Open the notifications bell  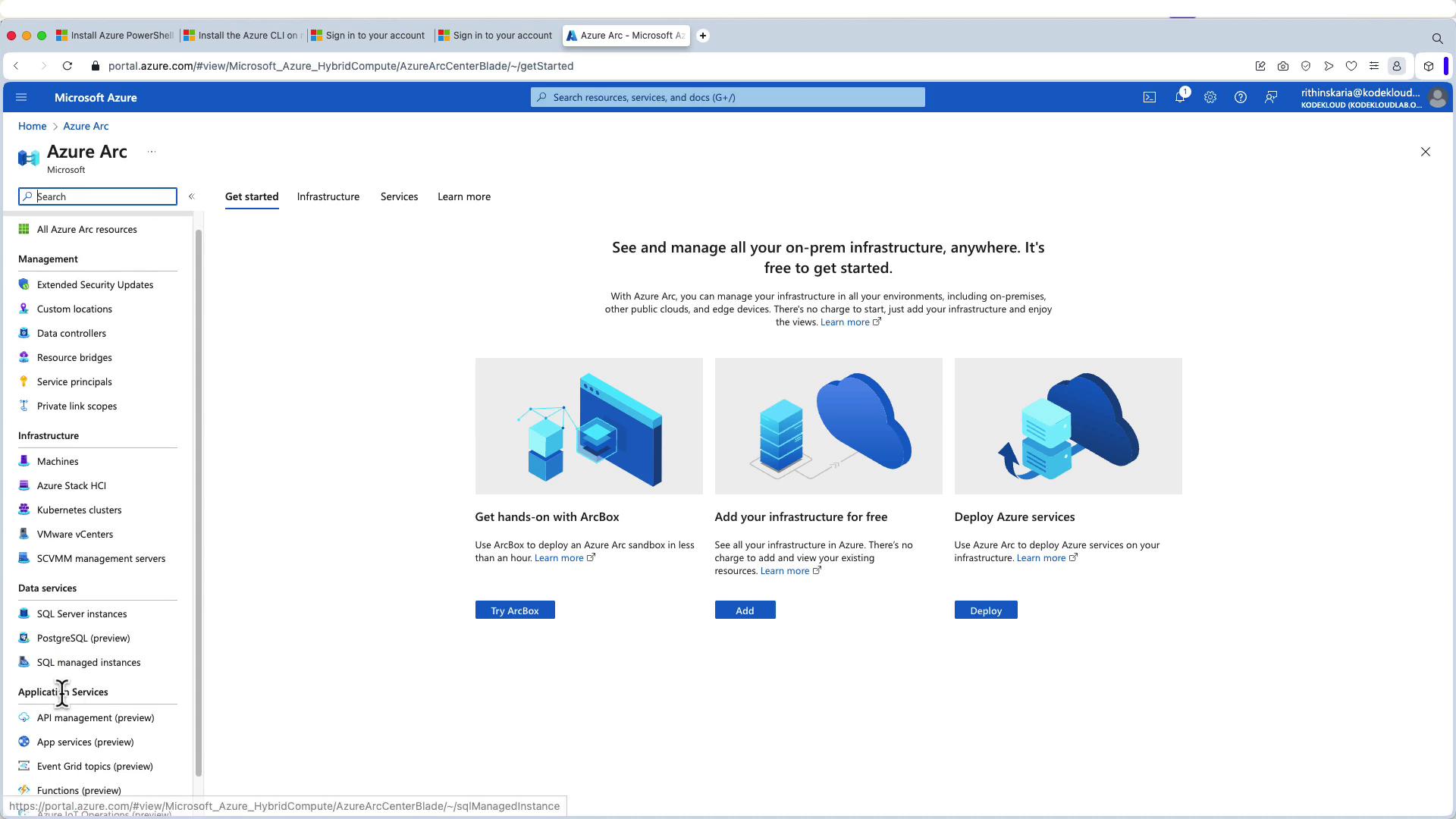1180,97
